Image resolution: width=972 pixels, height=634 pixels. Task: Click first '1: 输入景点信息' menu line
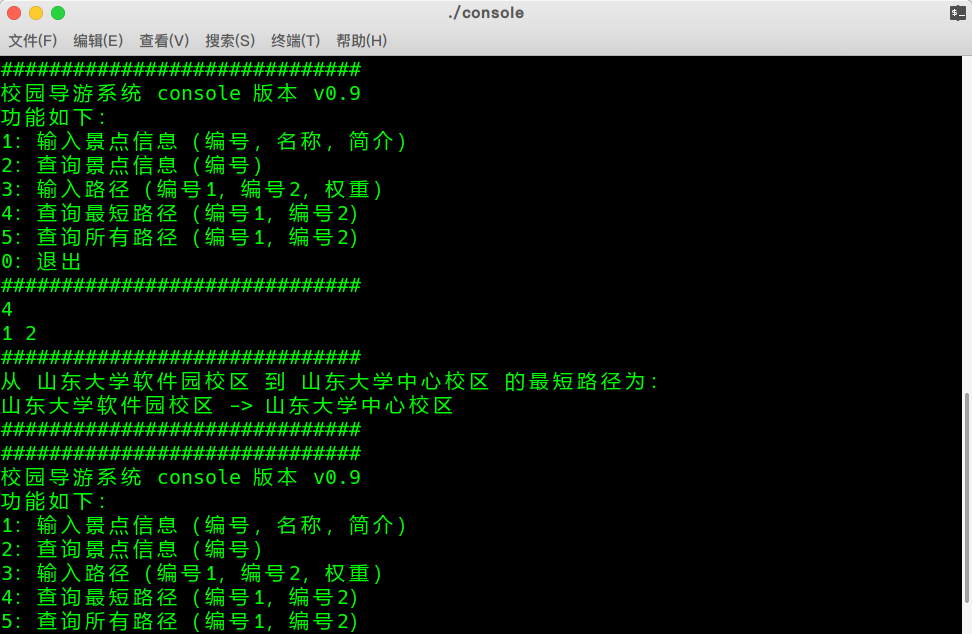(204, 142)
